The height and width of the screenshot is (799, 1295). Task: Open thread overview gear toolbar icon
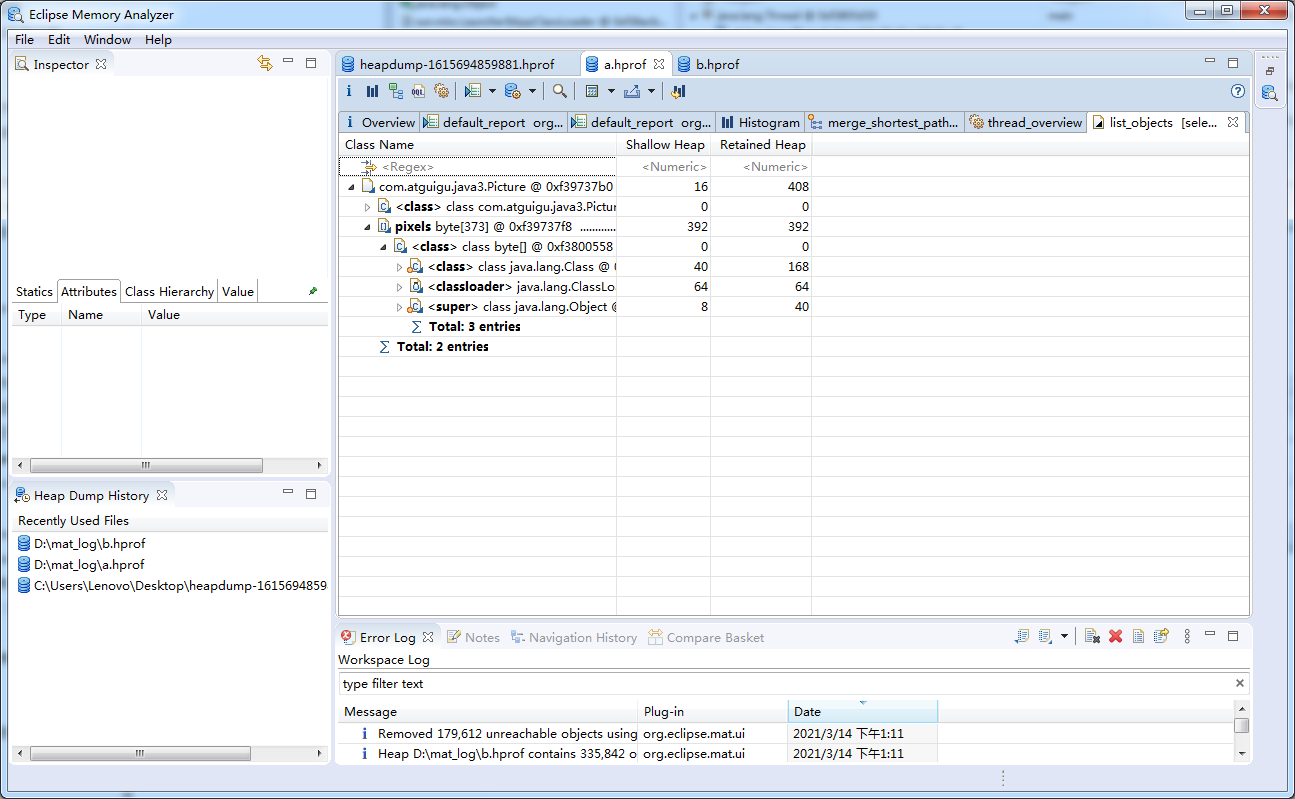pyautogui.click(x=441, y=91)
